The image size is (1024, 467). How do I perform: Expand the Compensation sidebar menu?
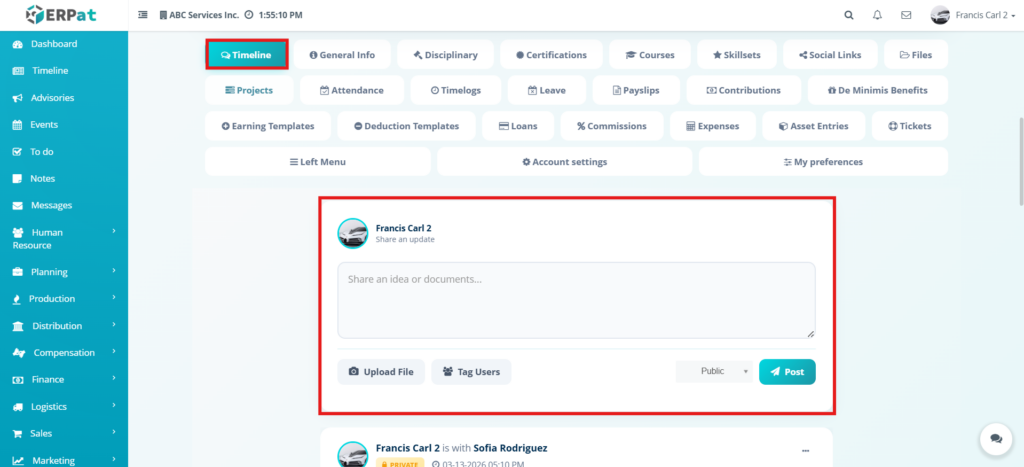64,352
